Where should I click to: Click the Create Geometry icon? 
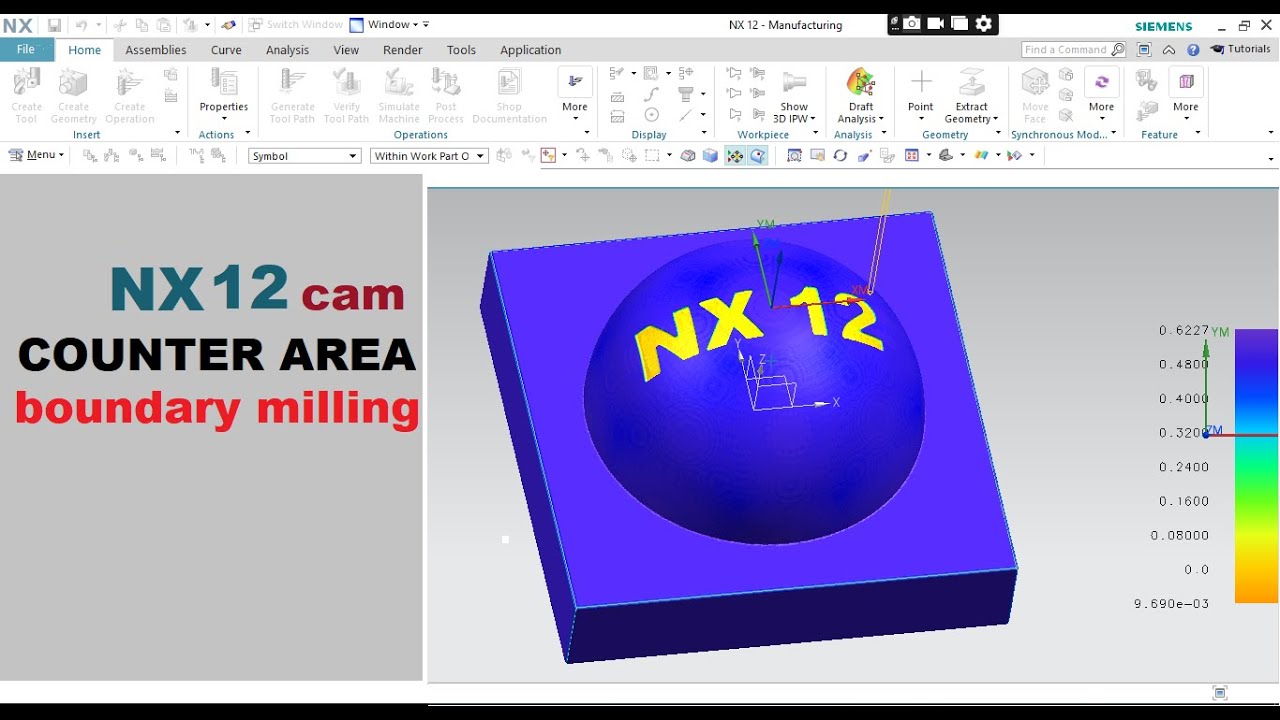(x=73, y=82)
